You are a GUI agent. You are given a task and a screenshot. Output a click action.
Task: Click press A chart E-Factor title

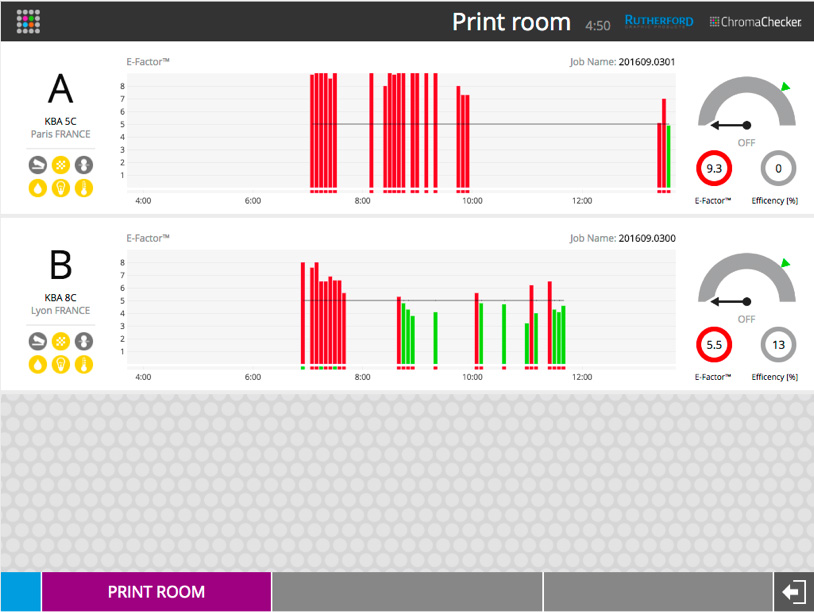[x=148, y=62]
